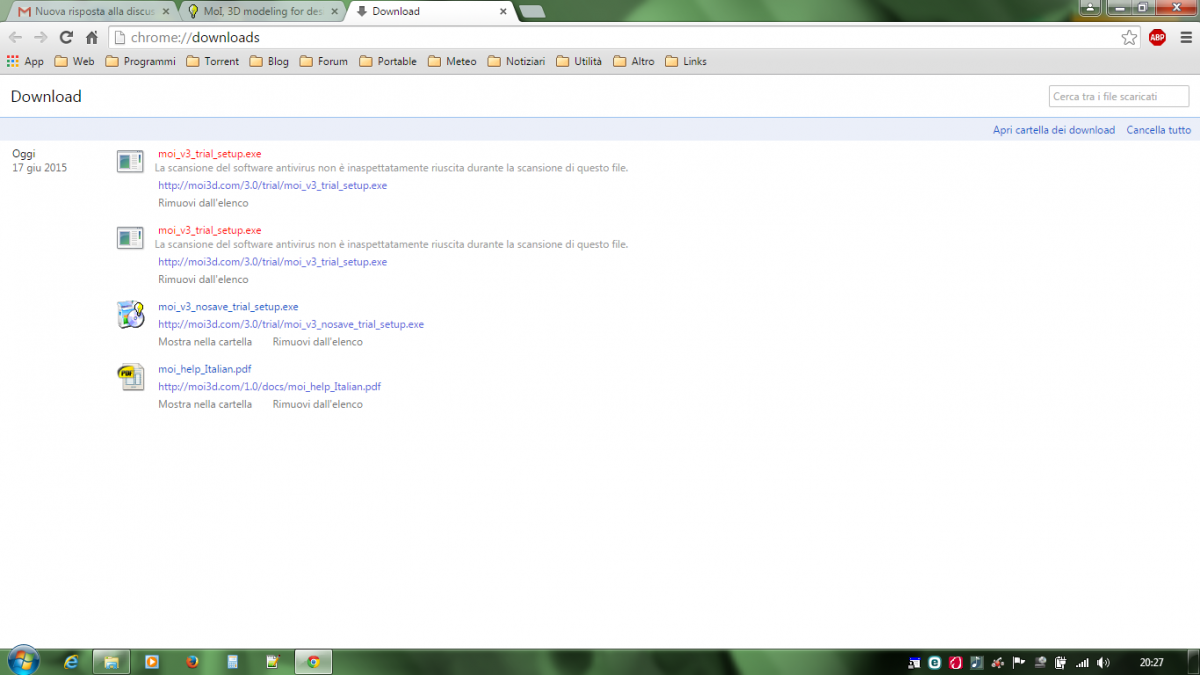Click the Apps shortcut in bookmarks bar

pos(25,61)
